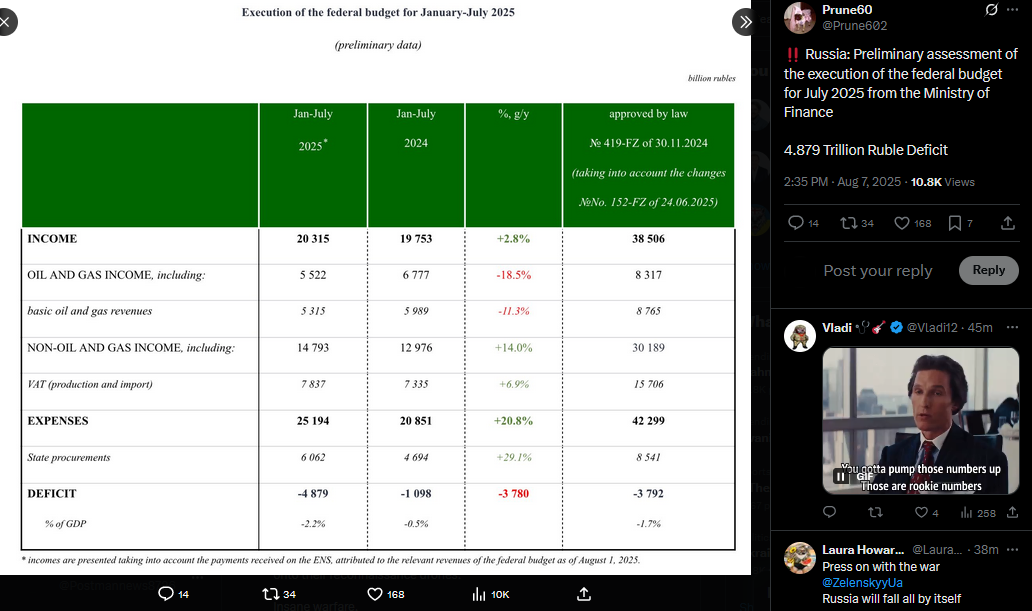The width and height of the screenshot is (1032, 611).
Task: Open the Matthew McConaughey GIF in Vladi's reply
Action: pos(921,420)
